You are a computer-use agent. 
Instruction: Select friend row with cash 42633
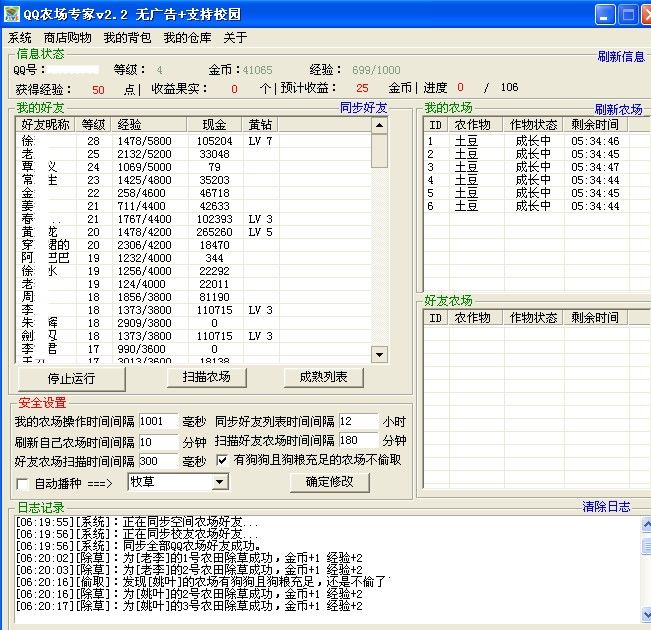[x=193, y=206]
